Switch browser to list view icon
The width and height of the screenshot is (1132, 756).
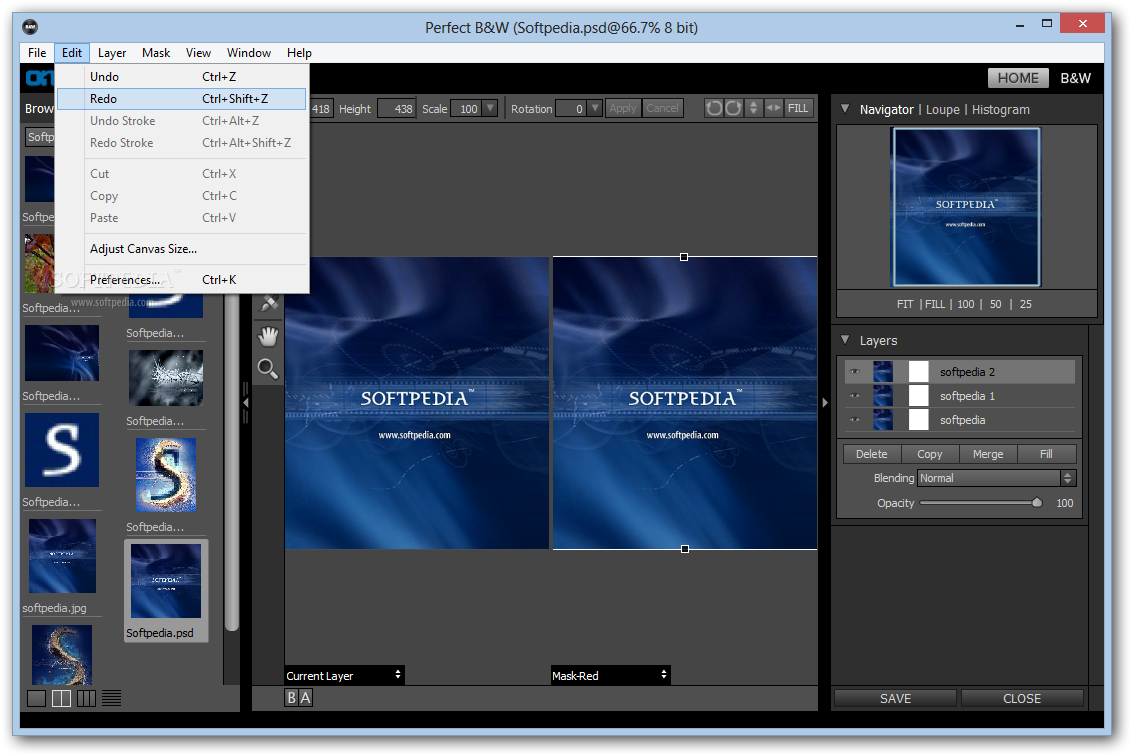click(x=111, y=698)
